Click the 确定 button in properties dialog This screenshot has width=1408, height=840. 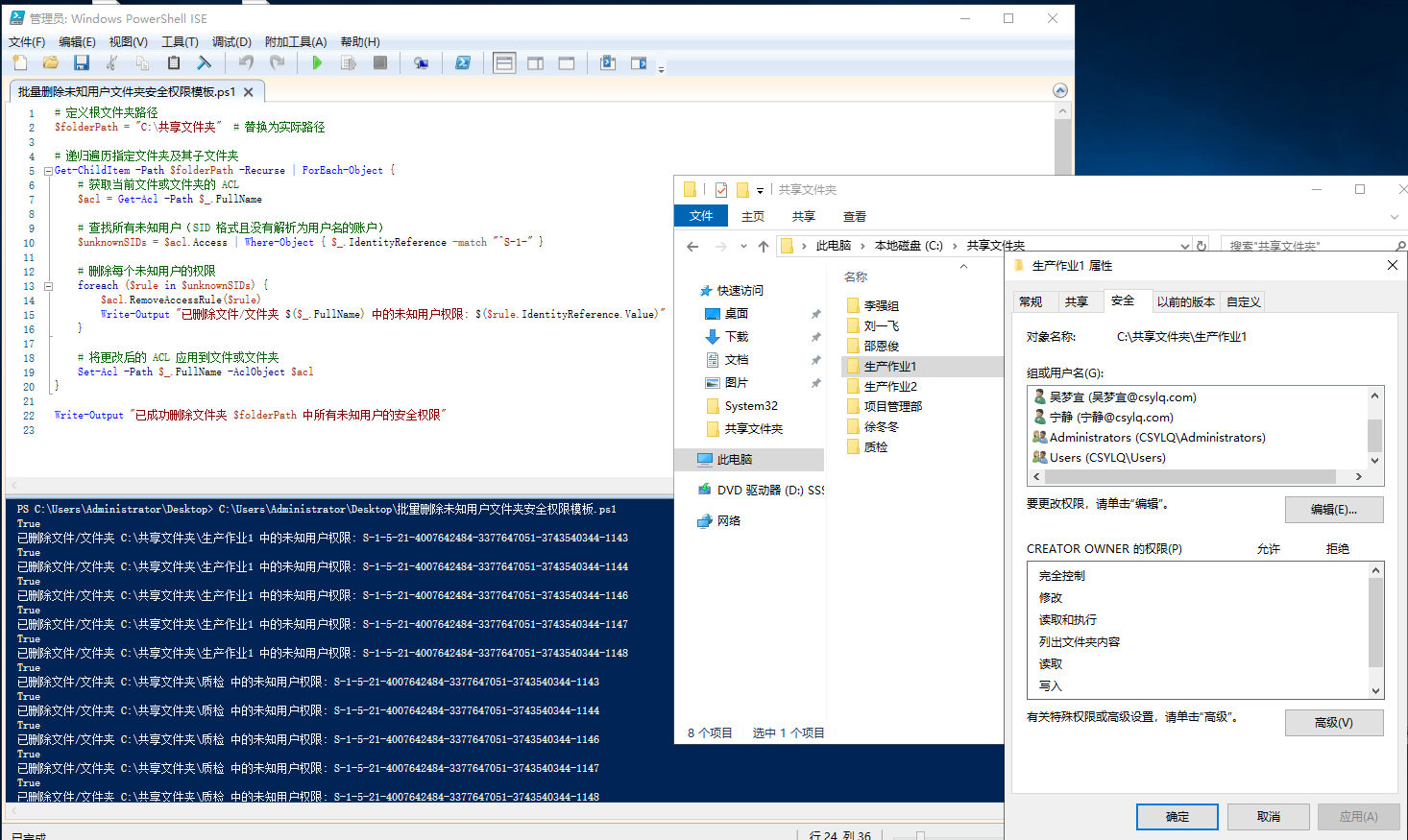point(1177,817)
